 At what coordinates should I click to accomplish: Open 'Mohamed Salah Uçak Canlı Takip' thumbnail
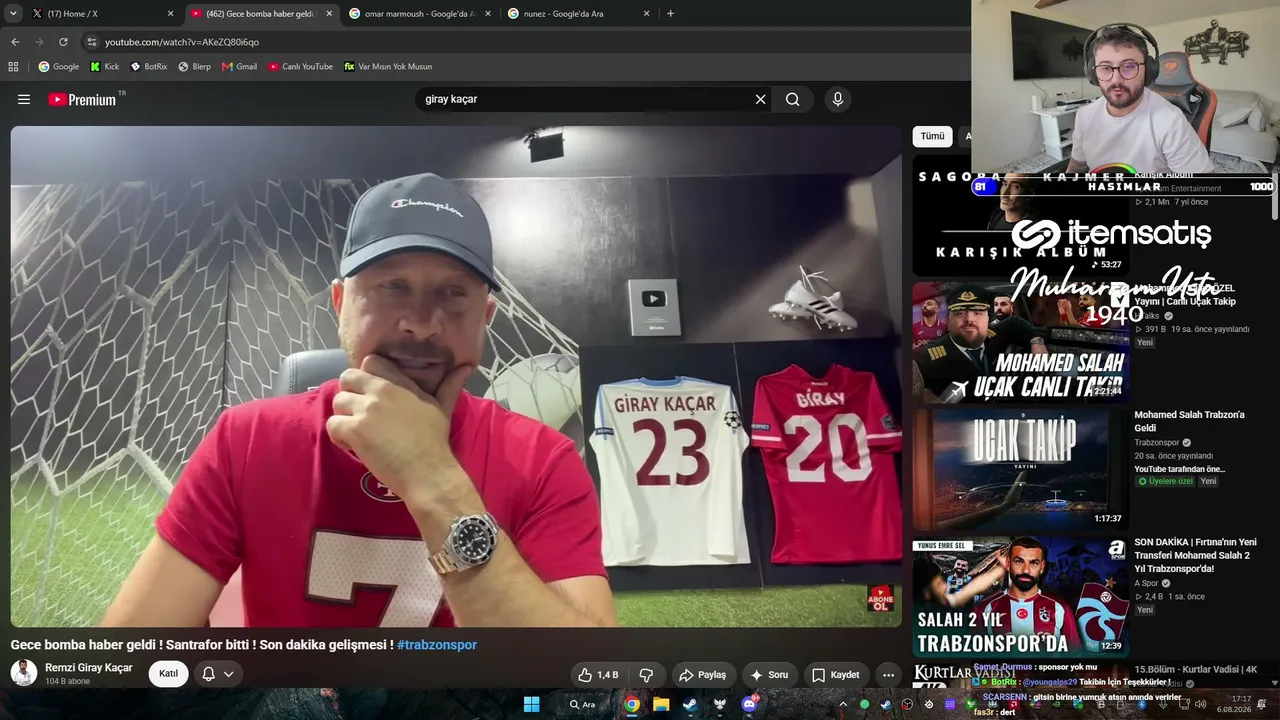(1020, 342)
